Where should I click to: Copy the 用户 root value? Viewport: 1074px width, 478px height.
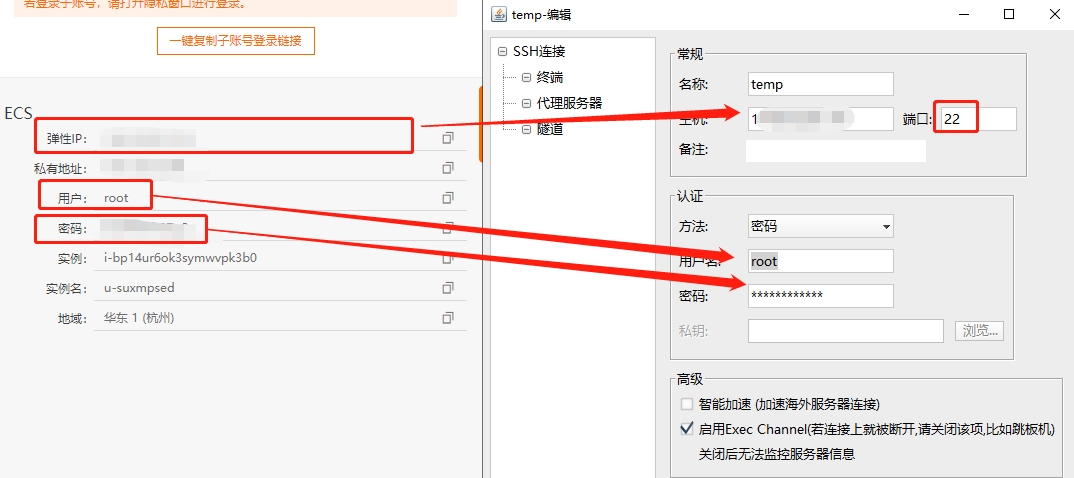pos(448,198)
